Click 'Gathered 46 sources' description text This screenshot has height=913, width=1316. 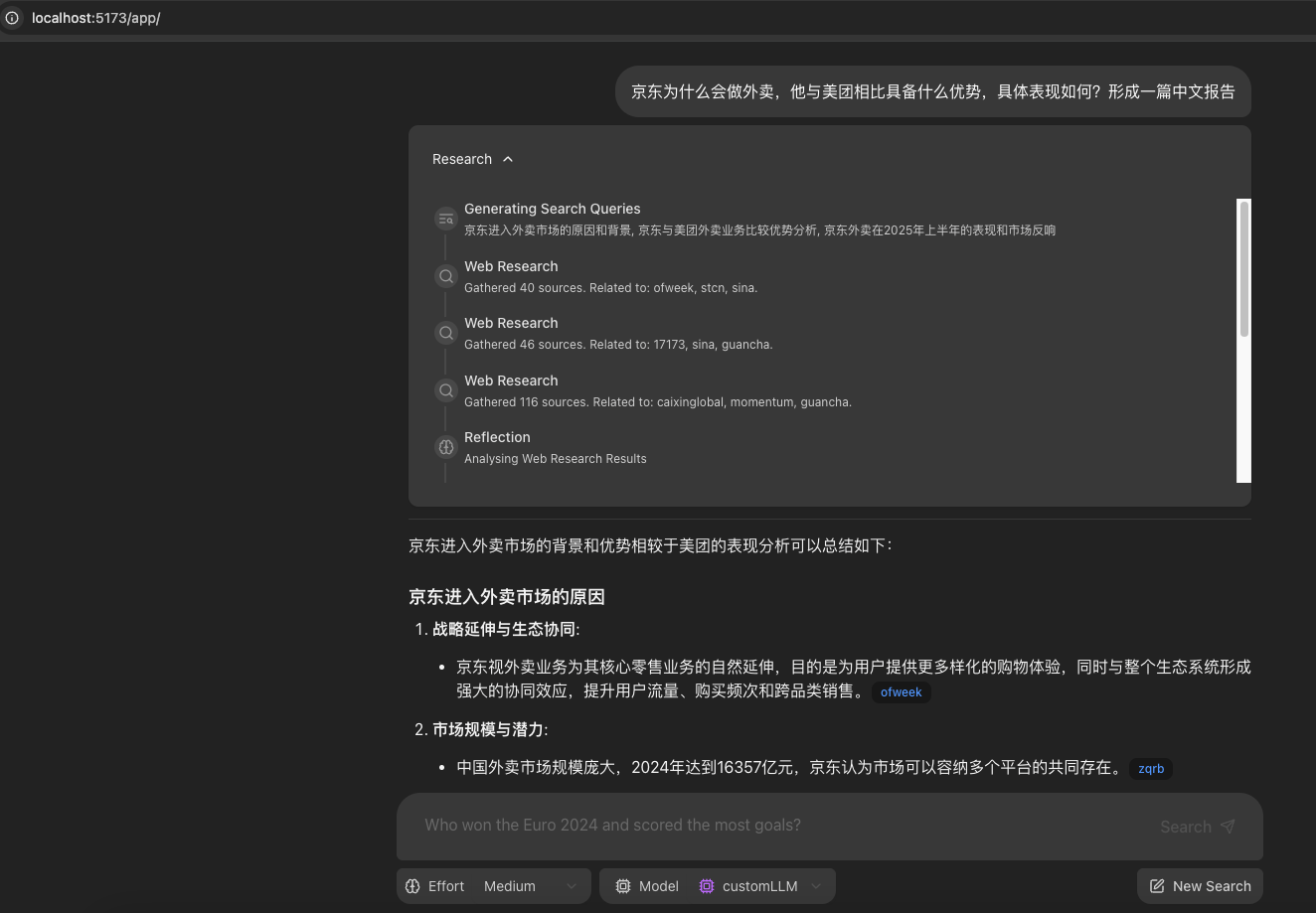tap(618, 345)
